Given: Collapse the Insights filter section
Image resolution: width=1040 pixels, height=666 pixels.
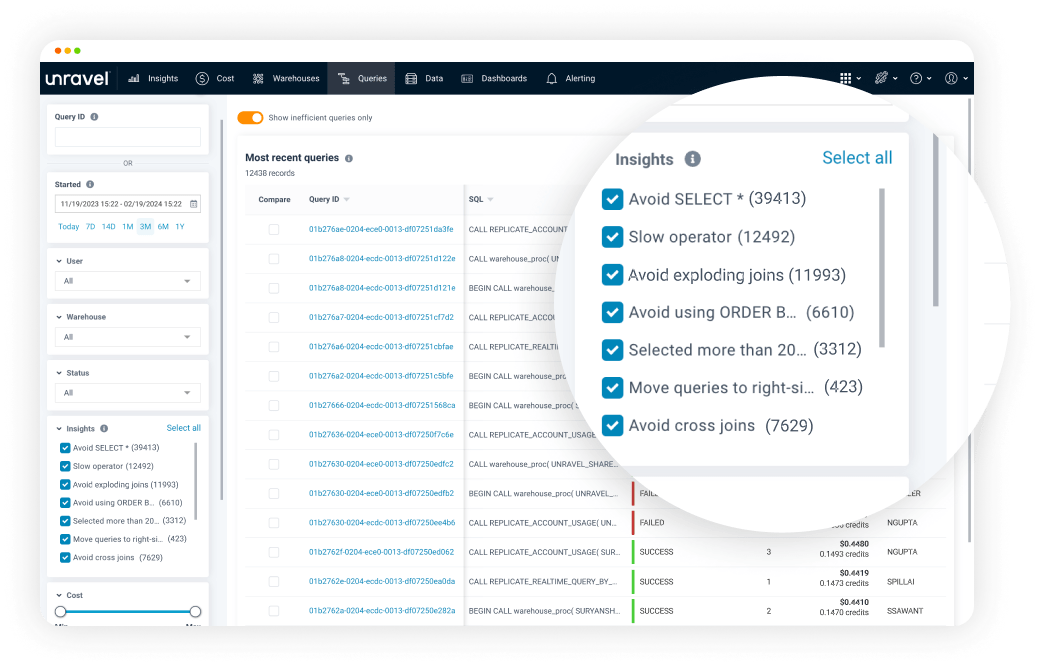Looking at the screenshot, I should click(59, 429).
